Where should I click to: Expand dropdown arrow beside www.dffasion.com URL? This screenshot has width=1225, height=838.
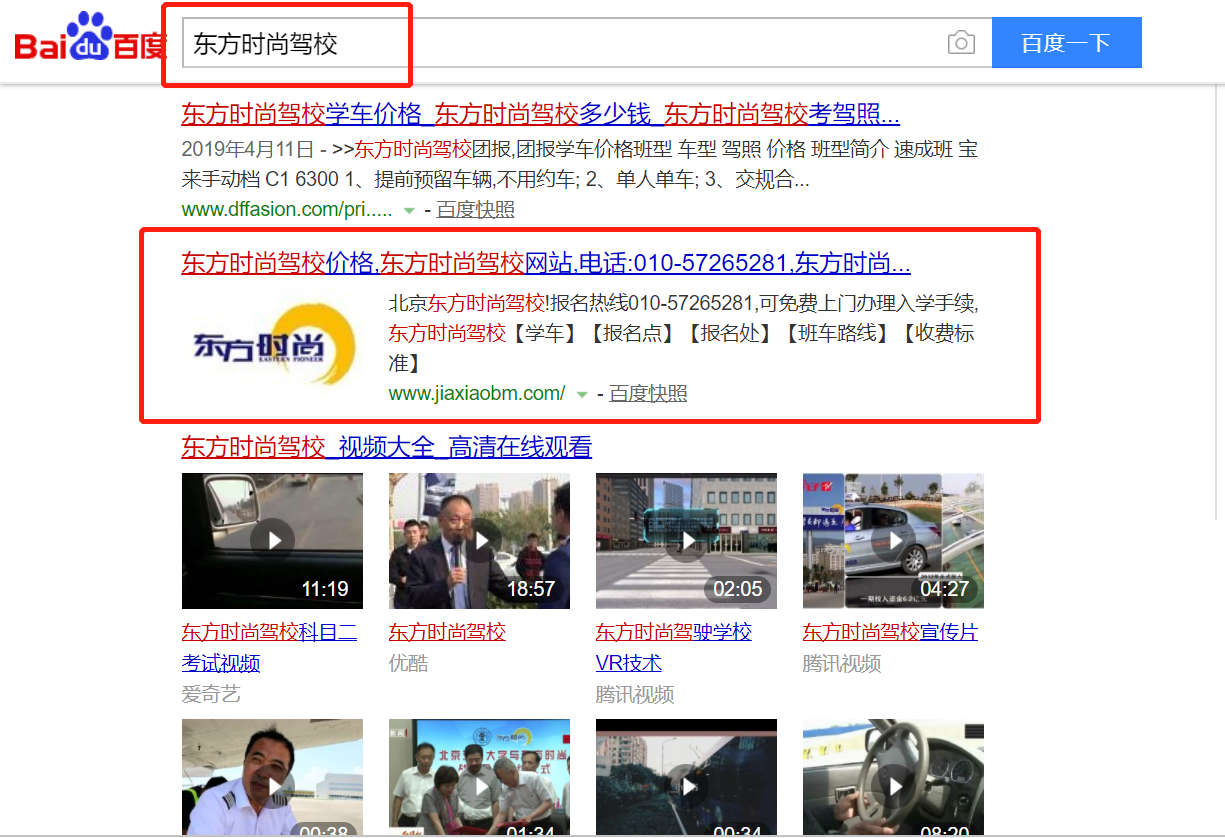409,211
